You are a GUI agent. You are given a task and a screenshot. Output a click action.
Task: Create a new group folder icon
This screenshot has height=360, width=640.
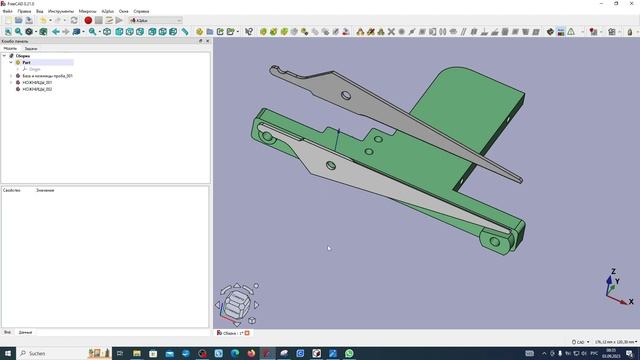(210, 32)
